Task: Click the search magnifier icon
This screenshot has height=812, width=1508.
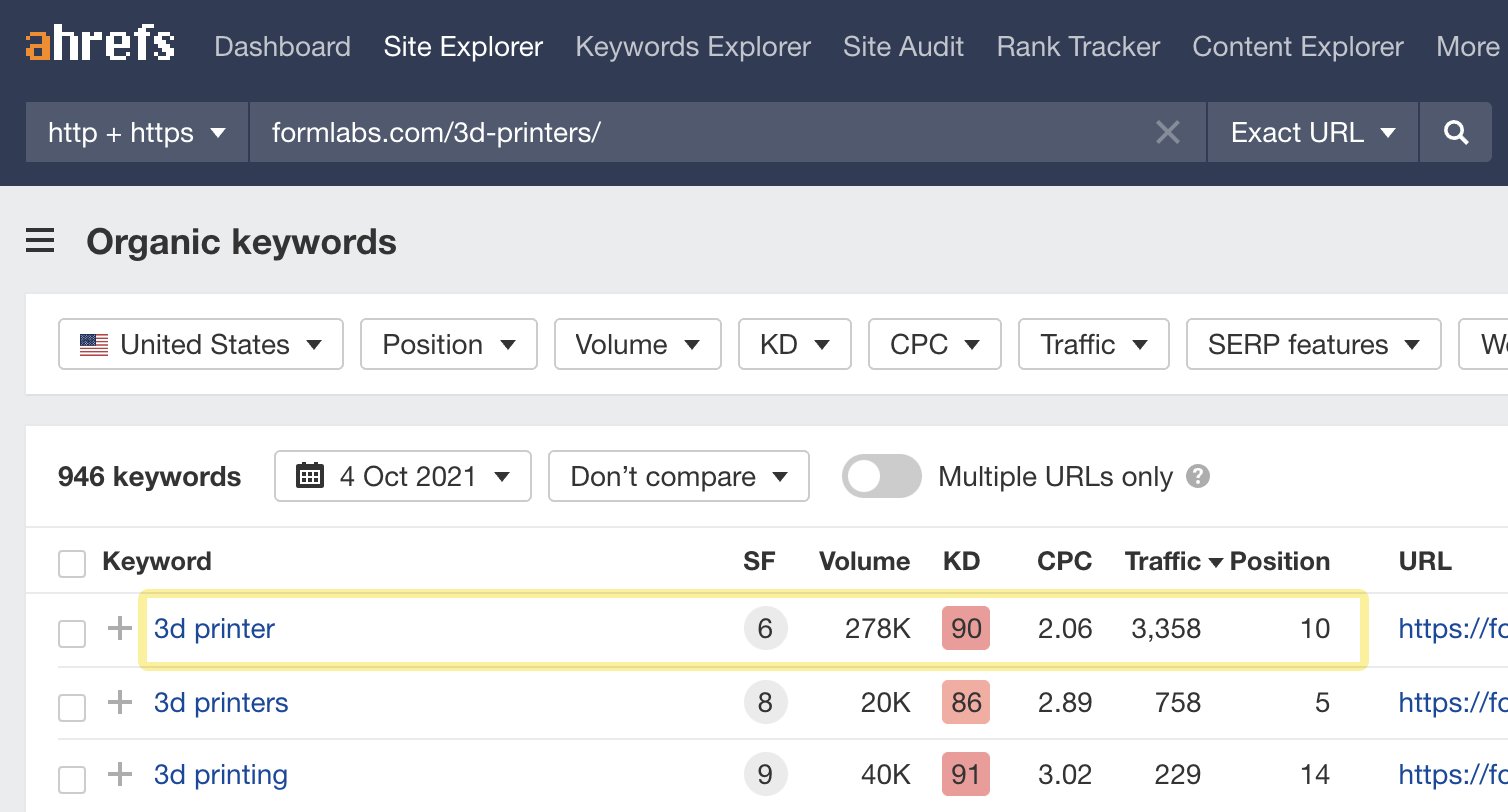Action: click(1455, 131)
